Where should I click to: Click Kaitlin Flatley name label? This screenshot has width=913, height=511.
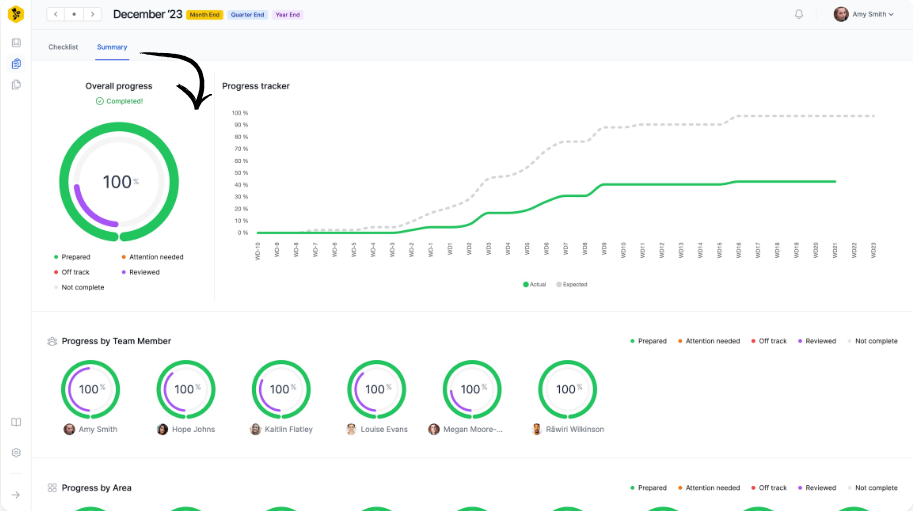pos(289,430)
